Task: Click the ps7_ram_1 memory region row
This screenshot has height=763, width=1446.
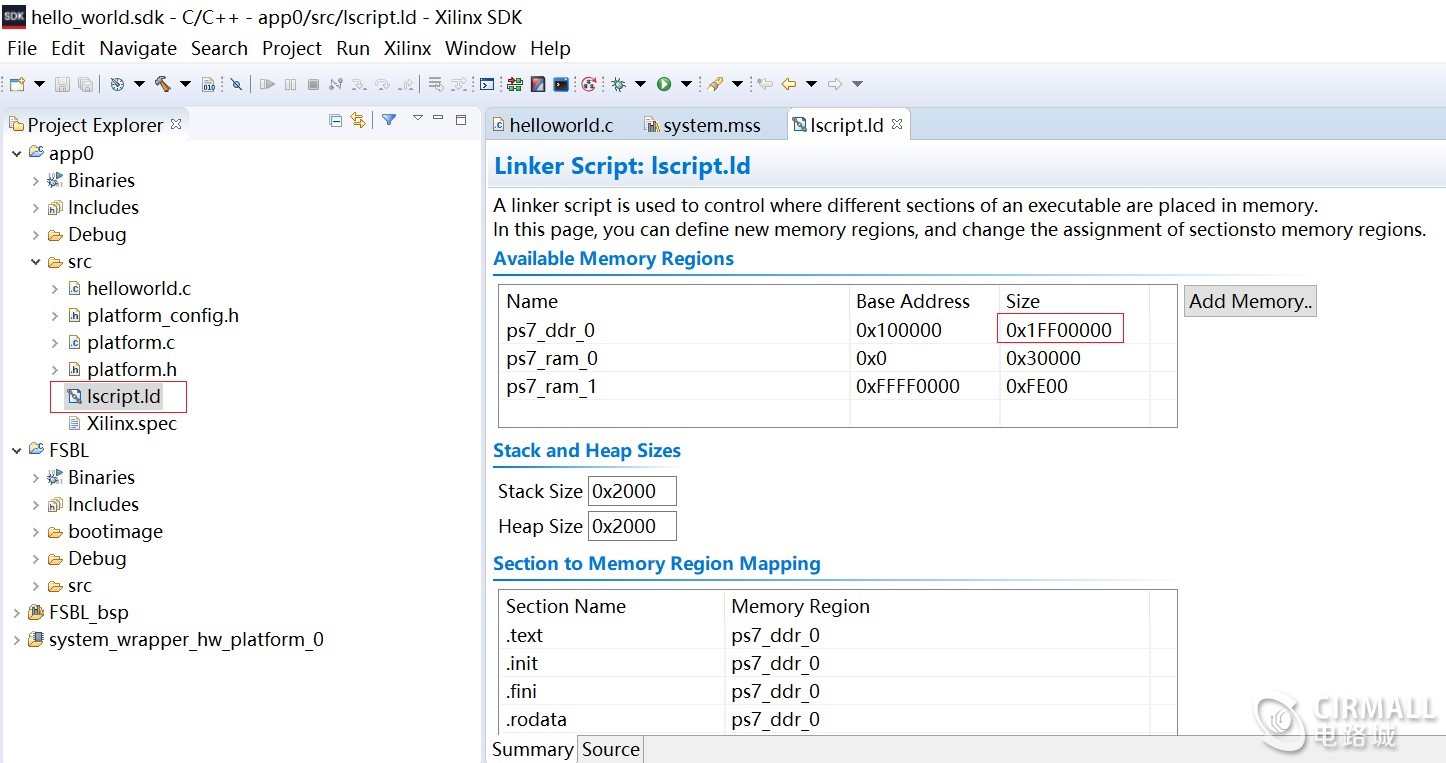Action: 837,386
